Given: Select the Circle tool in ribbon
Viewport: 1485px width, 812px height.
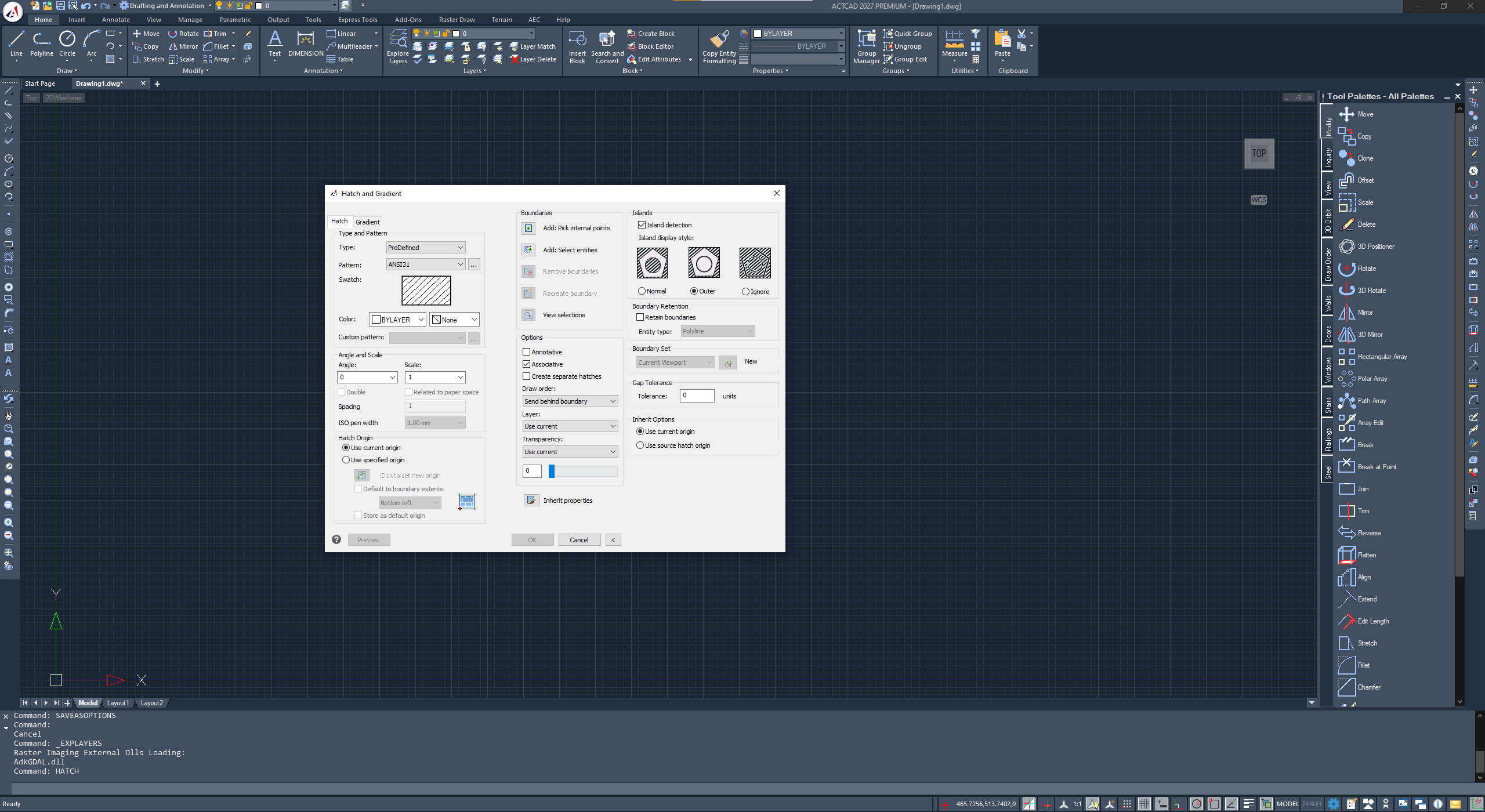Looking at the screenshot, I should click(x=67, y=44).
